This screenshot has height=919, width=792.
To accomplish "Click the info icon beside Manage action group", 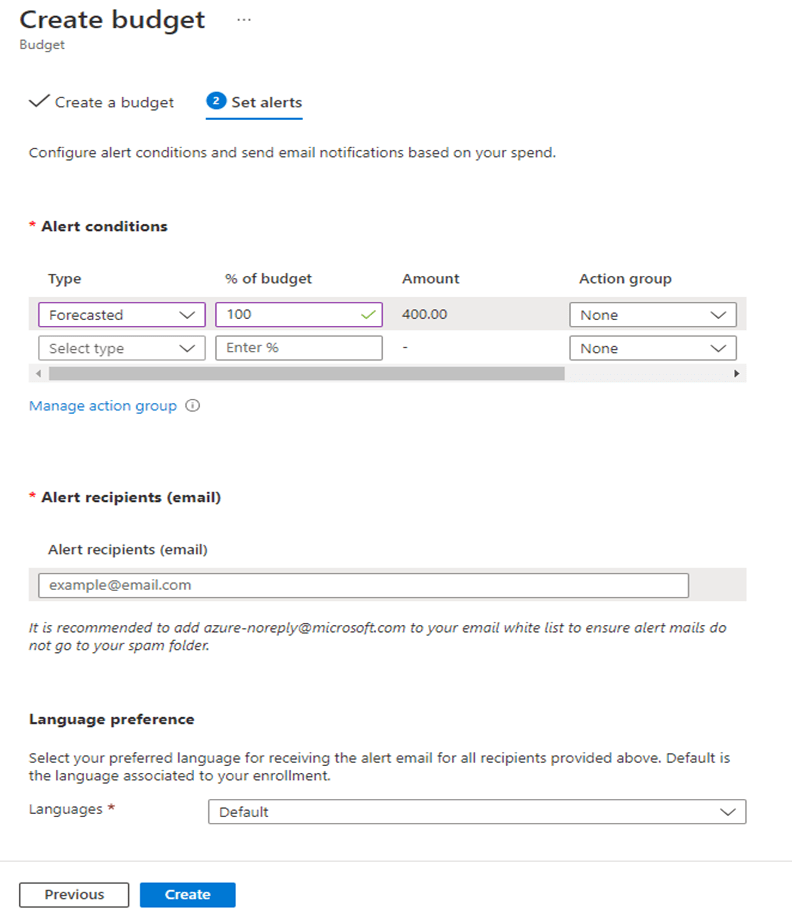I will pos(193,406).
